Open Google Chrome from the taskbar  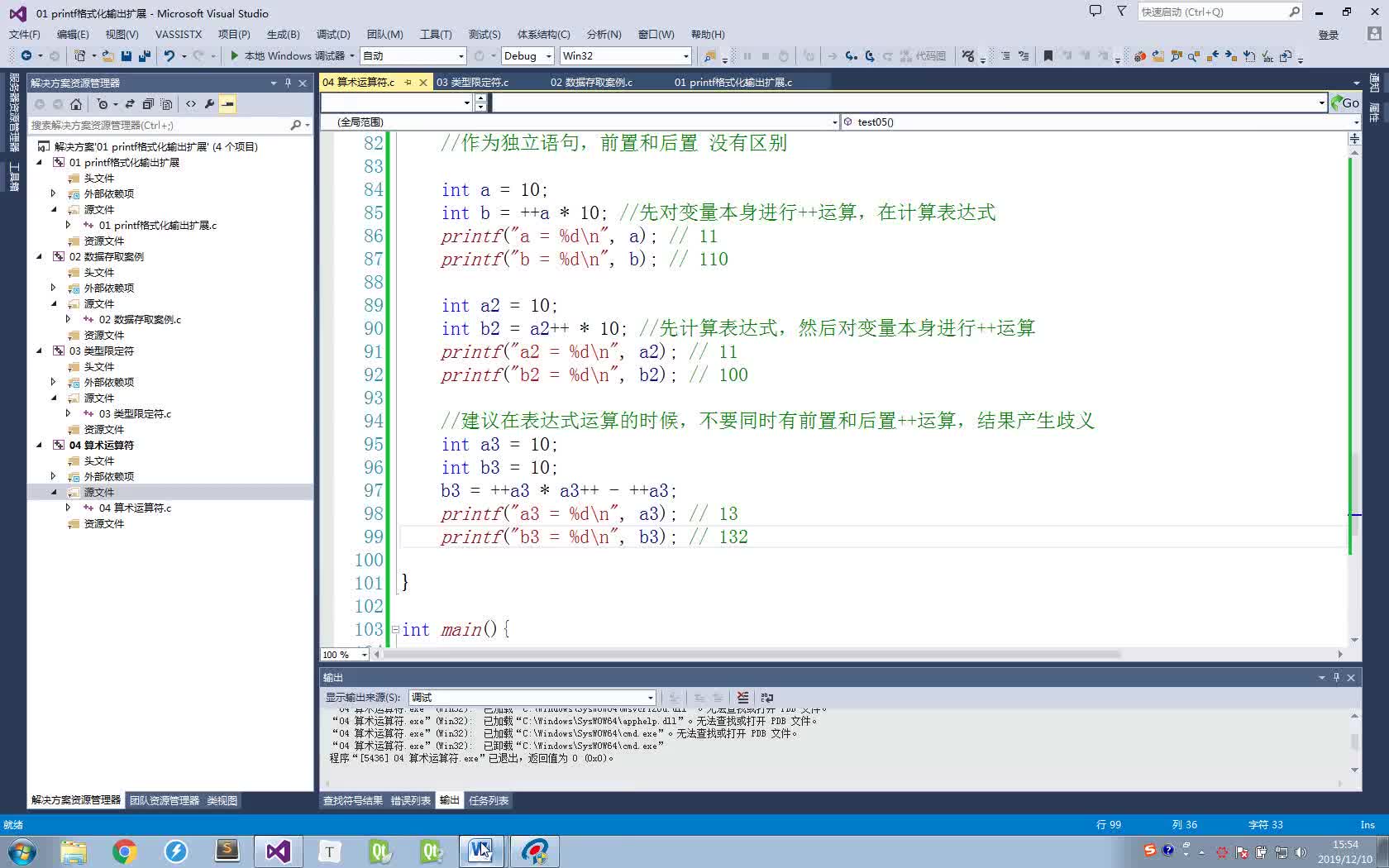(125, 851)
